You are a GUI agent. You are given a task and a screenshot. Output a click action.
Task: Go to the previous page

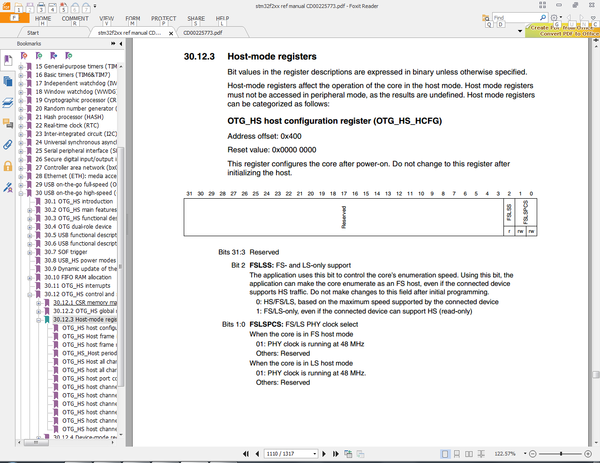tap(258, 454)
